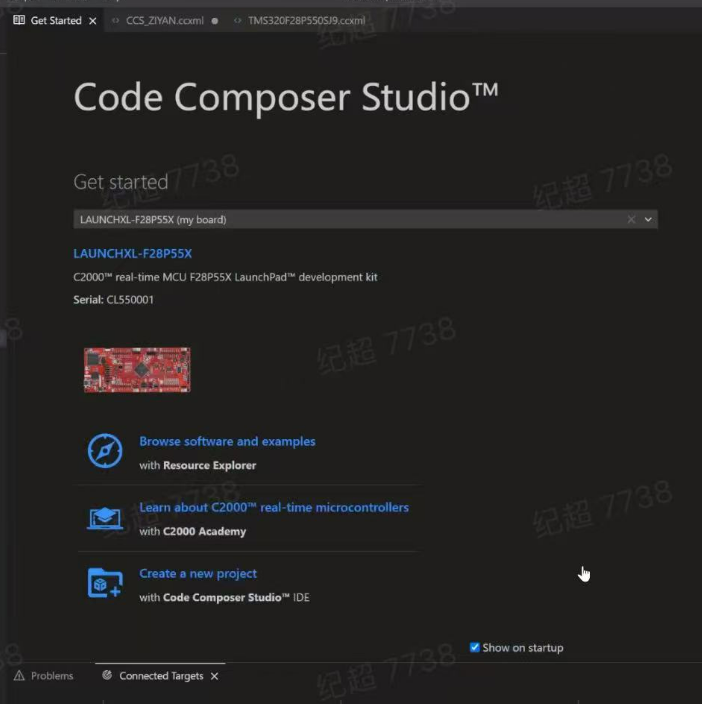
Task: Close the Connected Targets panel tab
Action: coord(215,676)
